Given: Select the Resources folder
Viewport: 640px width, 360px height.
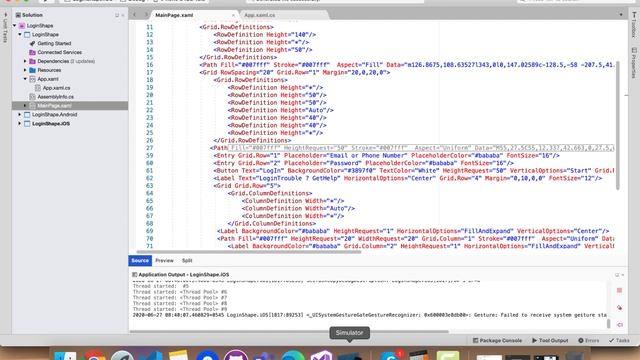Looking at the screenshot, I should (x=49, y=70).
